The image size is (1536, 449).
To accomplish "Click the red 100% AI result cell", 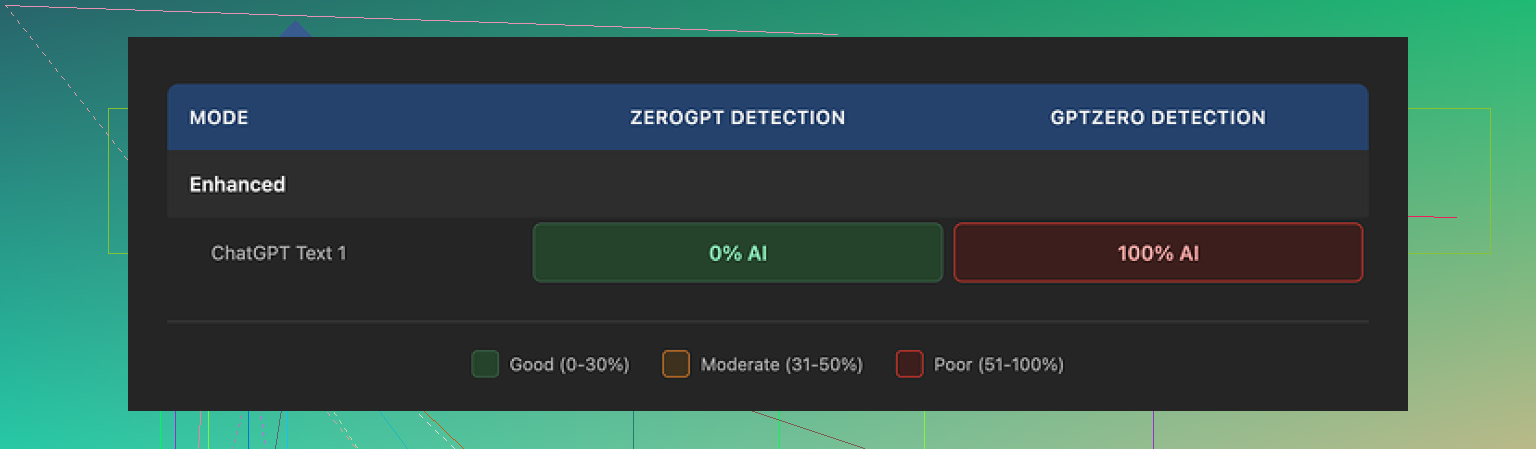I will point(1158,253).
